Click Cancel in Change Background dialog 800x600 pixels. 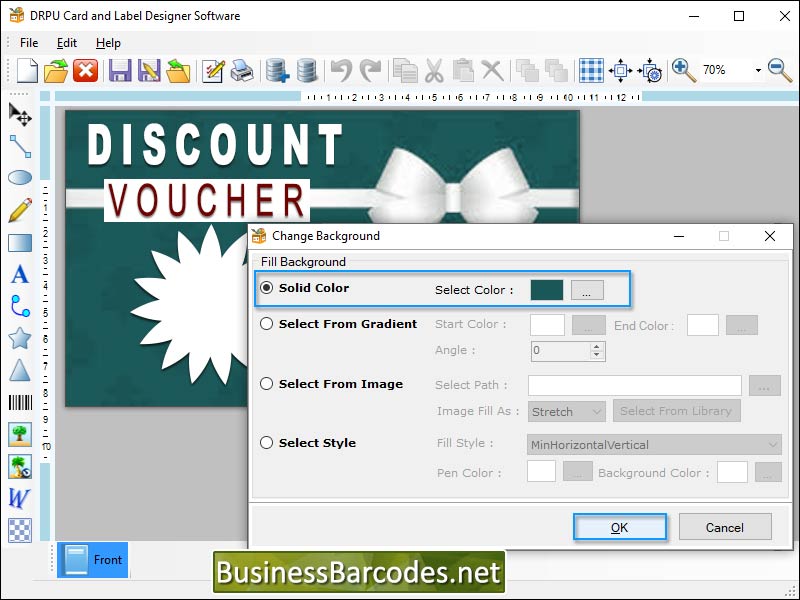pos(725,526)
